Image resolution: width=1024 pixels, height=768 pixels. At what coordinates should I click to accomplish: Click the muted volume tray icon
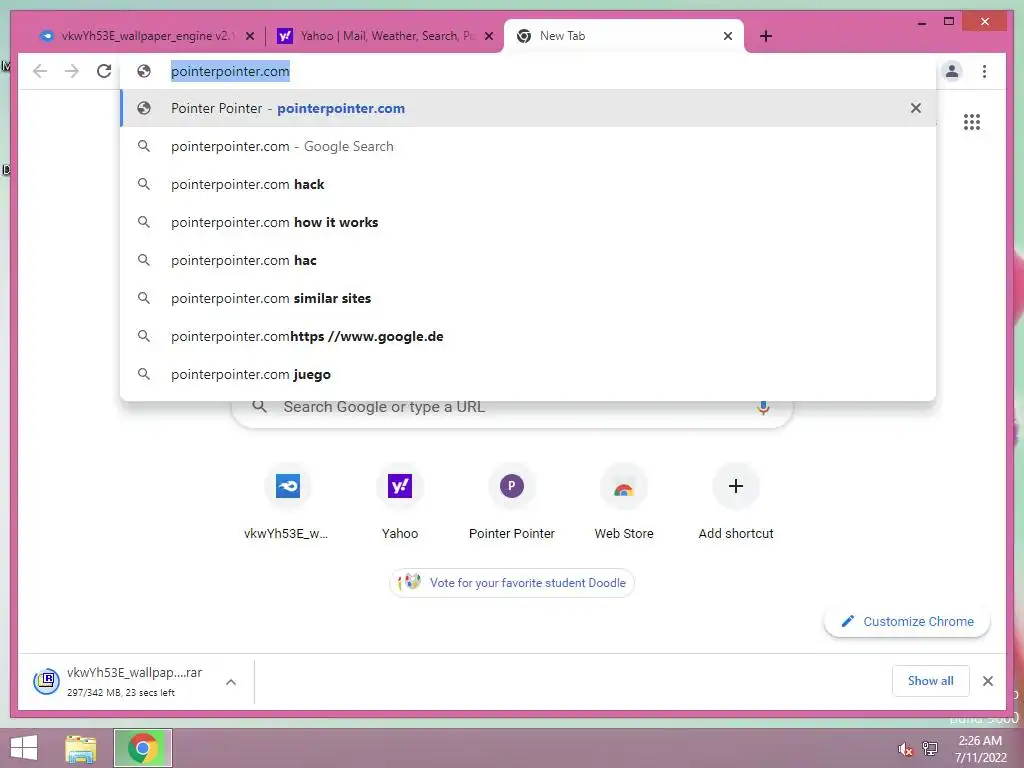pyautogui.click(x=904, y=749)
